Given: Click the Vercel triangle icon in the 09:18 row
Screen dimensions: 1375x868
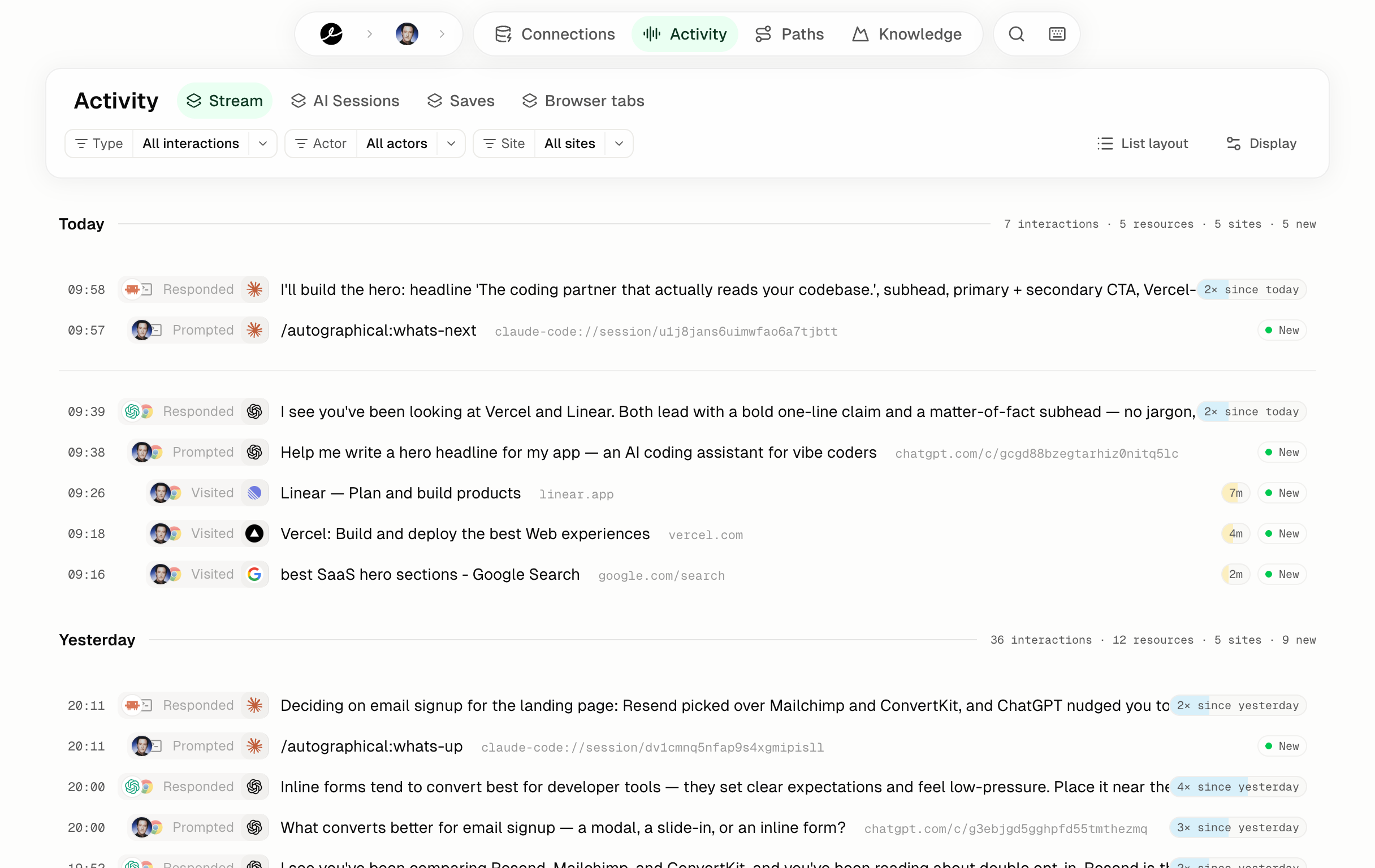Looking at the screenshot, I should coord(254,533).
